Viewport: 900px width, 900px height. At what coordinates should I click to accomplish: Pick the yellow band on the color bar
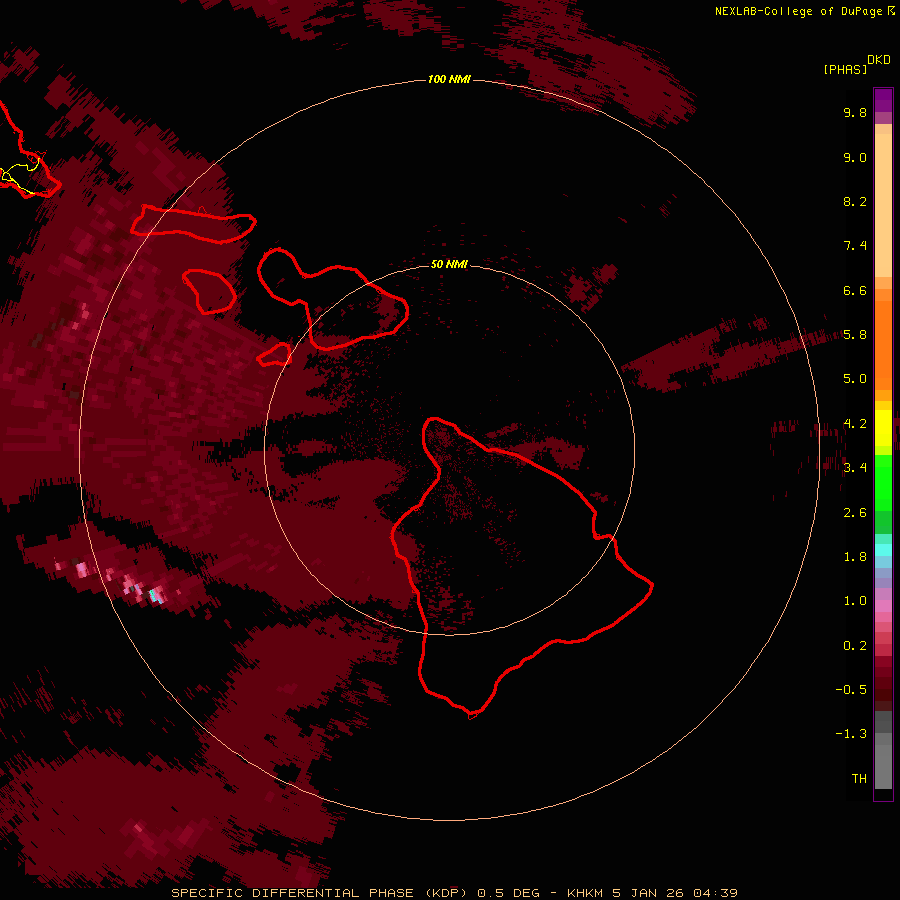(x=883, y=428)
